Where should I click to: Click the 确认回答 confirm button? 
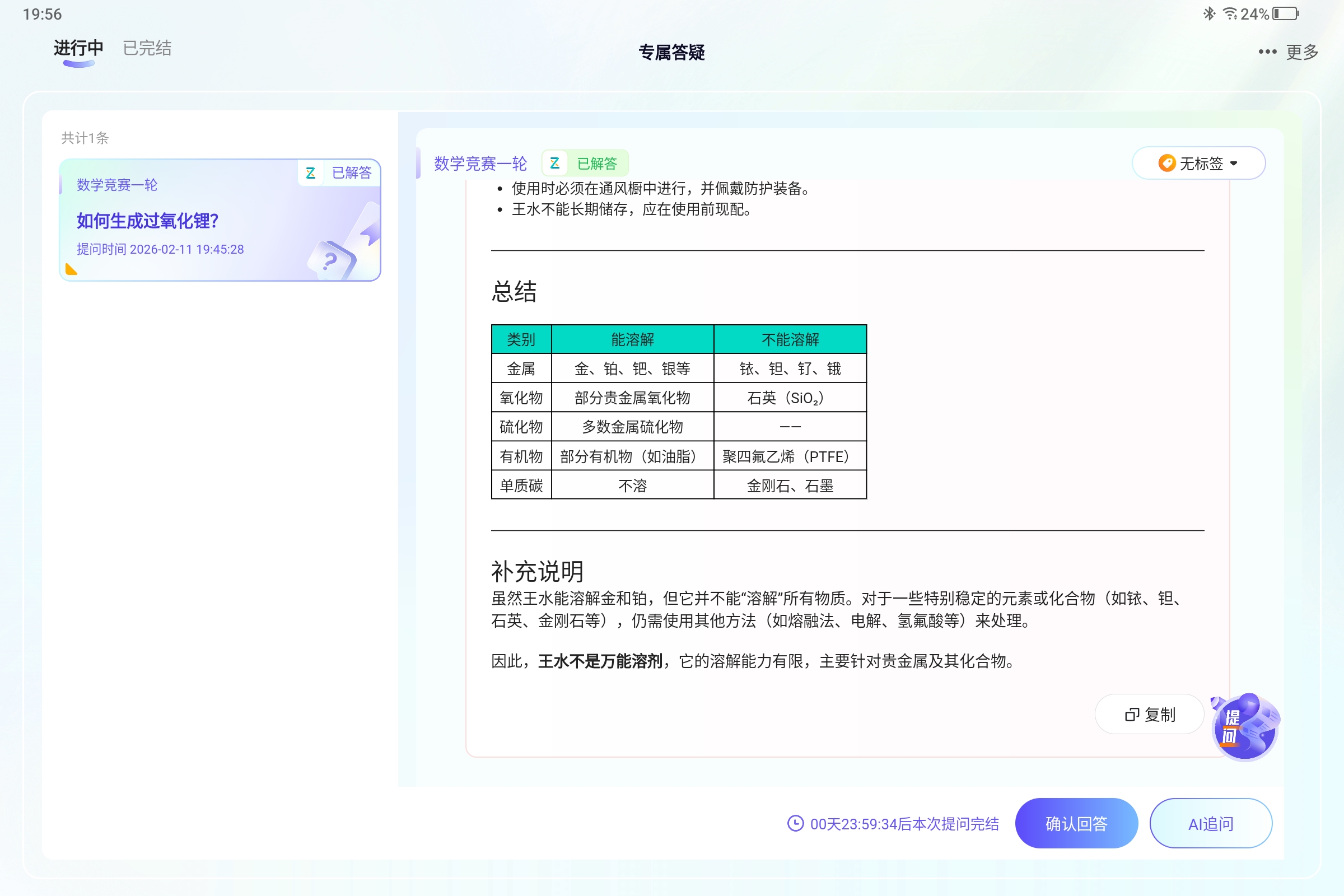(x=1076, y=823)
